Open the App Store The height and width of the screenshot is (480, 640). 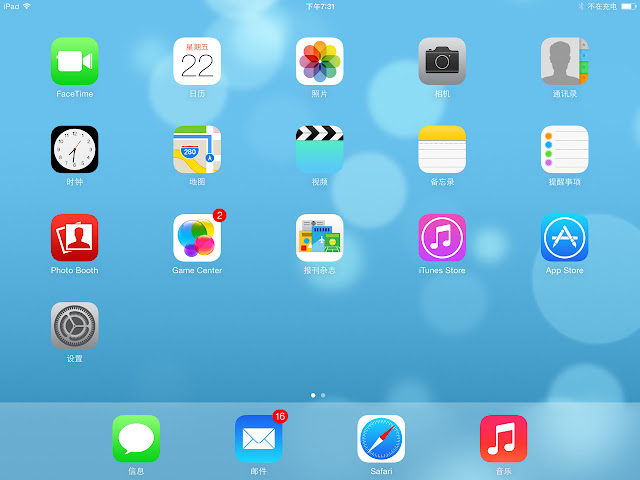[x=564, y=238]
